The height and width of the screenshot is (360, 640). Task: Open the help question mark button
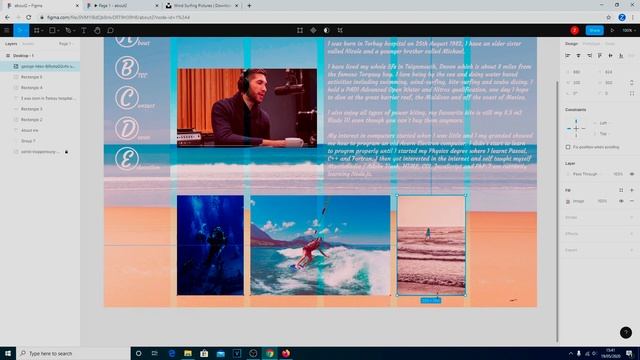click(626, 333)
